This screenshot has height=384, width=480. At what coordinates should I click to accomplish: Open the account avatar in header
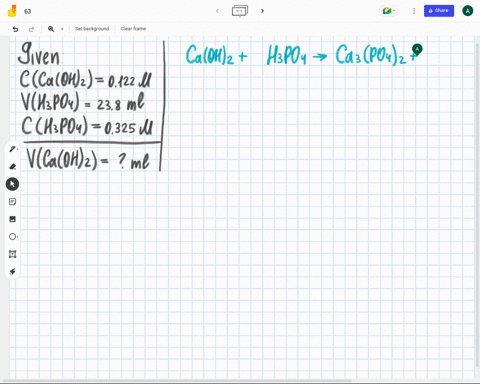[468, 11]
